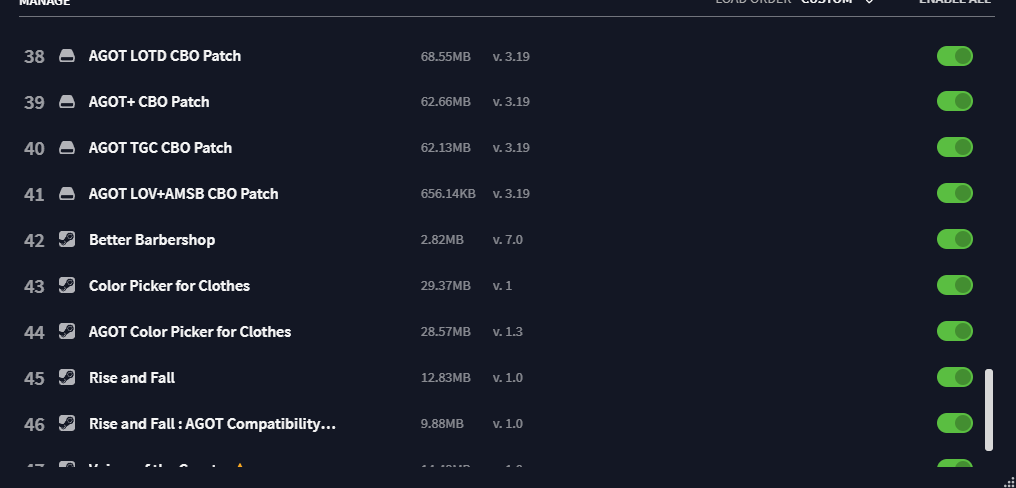1016x488 pixels.
Task: Toggle off AGOT LOV+AMSB CBO Patch
Action: (954, 194)
